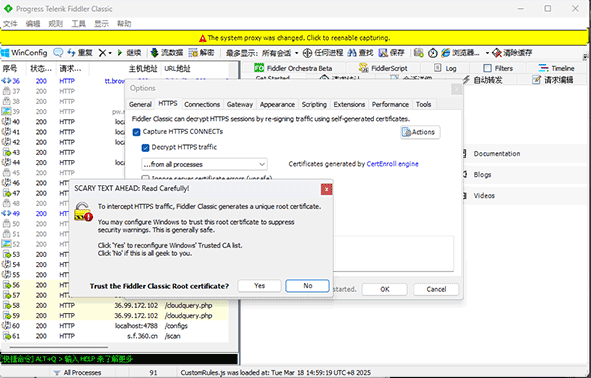This screenshot has height=378, width=591.
Task: Click OK in the Options dialog
Action: click(x=384, y=289)
